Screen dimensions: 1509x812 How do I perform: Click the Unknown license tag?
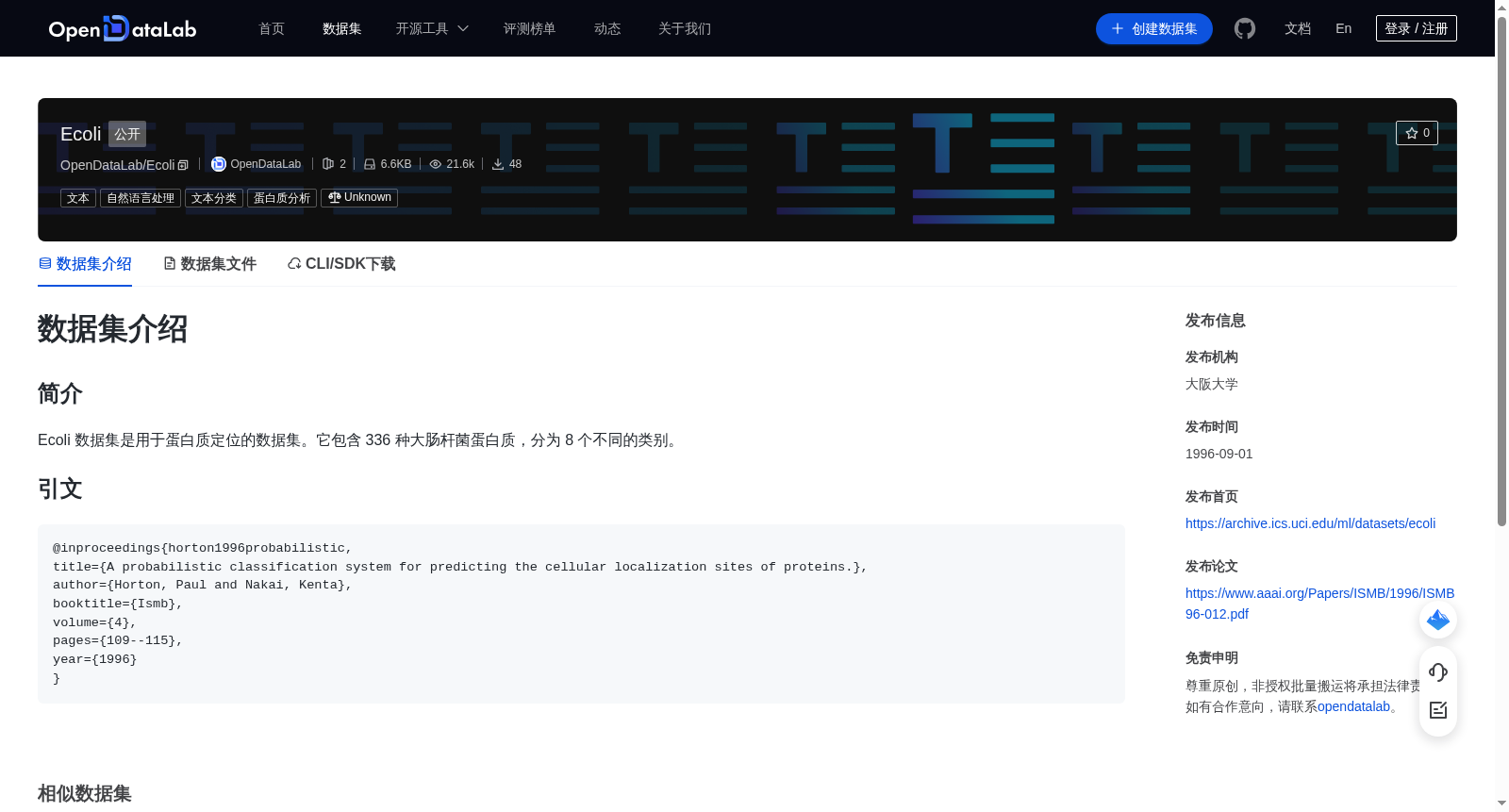(x=359, y=198)
